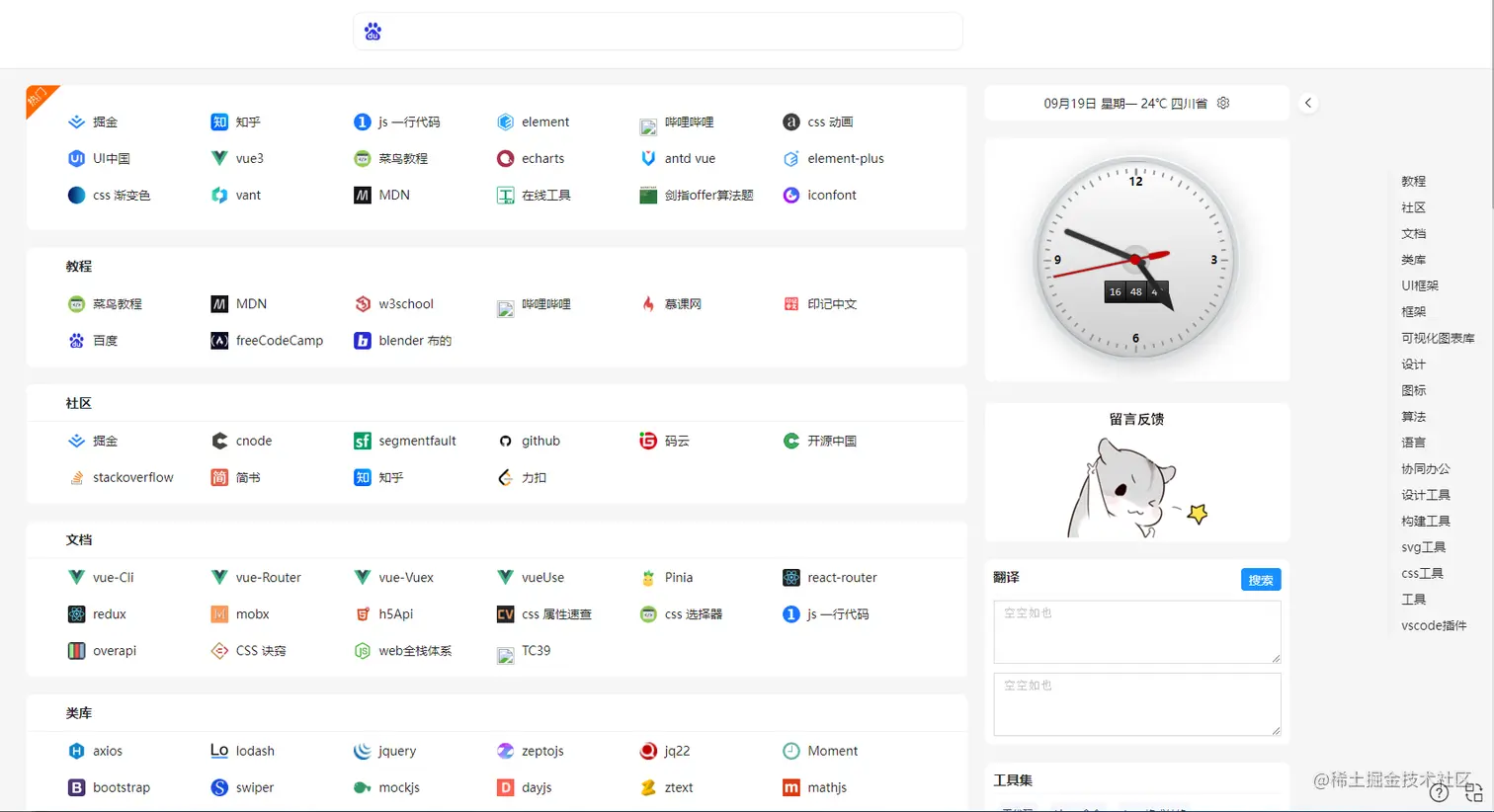Open the element-plus link

coord(846,158)
